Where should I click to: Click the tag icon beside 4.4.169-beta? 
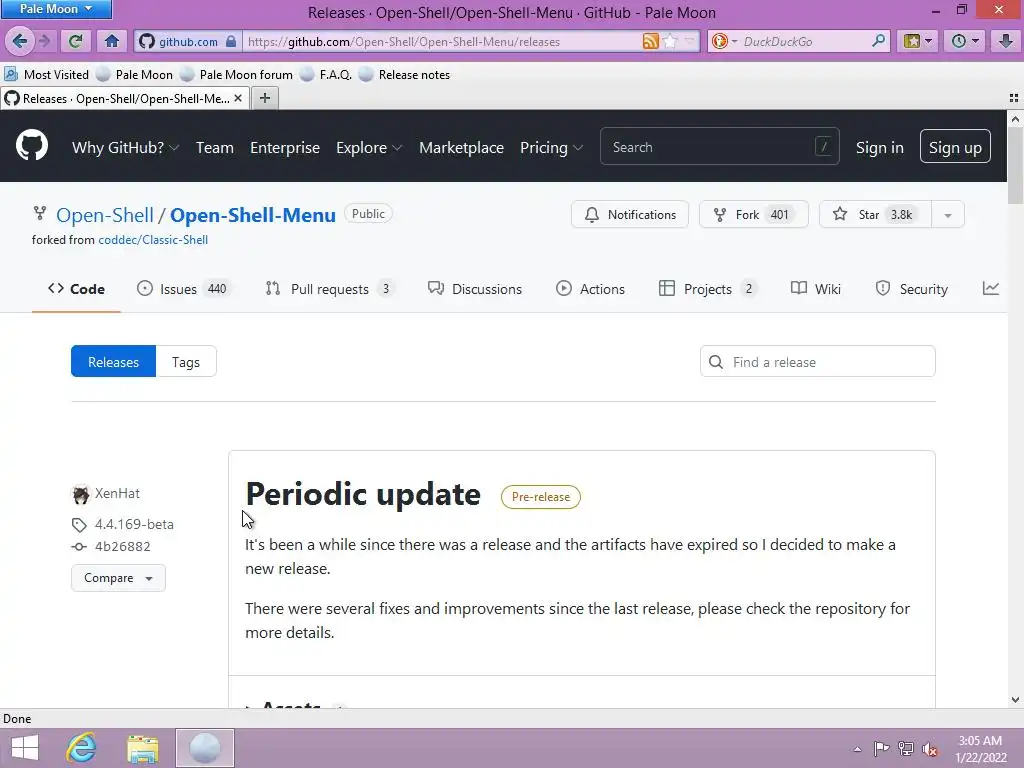(x=79, y=525)
